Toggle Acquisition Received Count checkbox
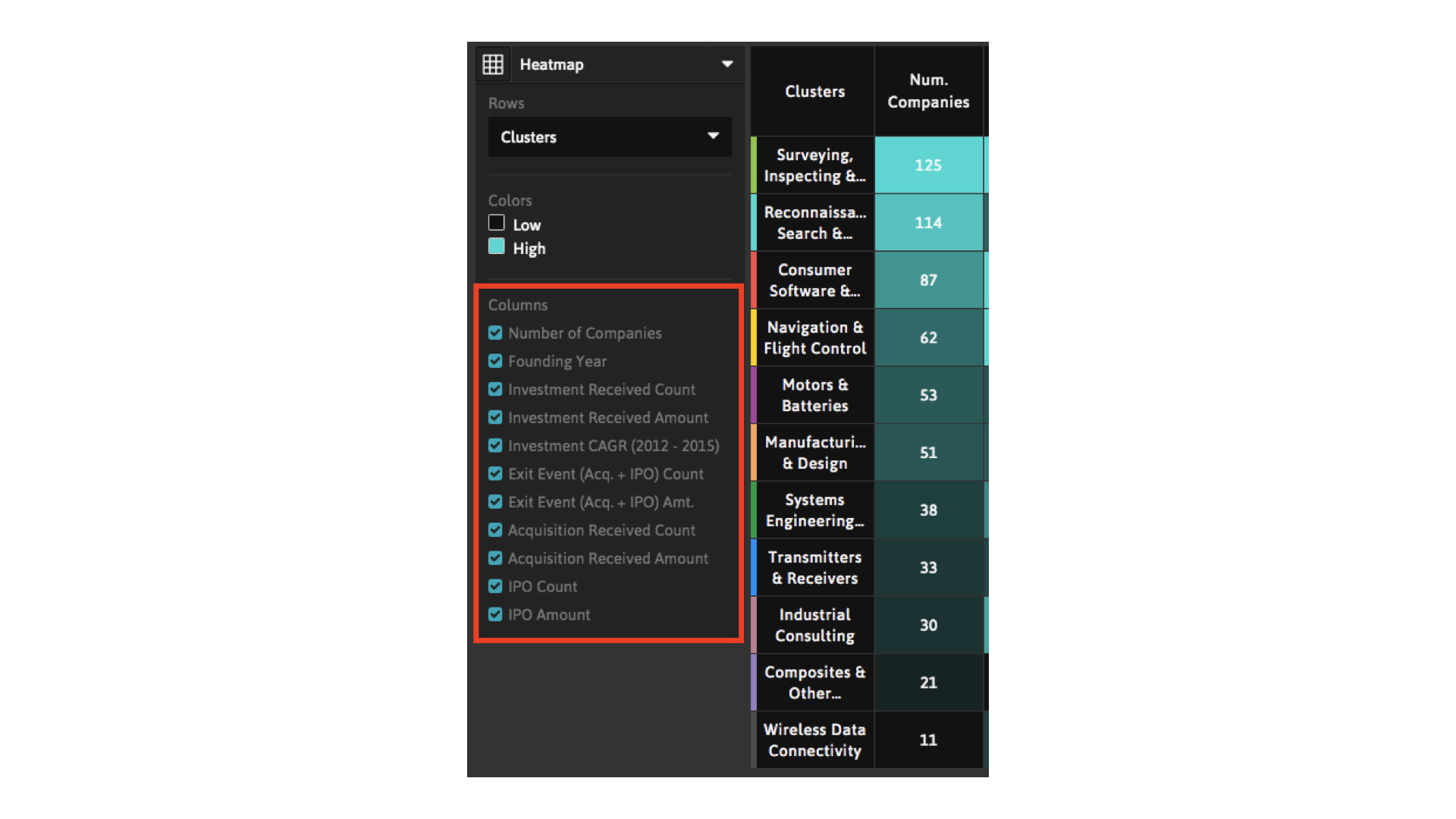The image size is (1456, 819). click(x=495, y=530)
